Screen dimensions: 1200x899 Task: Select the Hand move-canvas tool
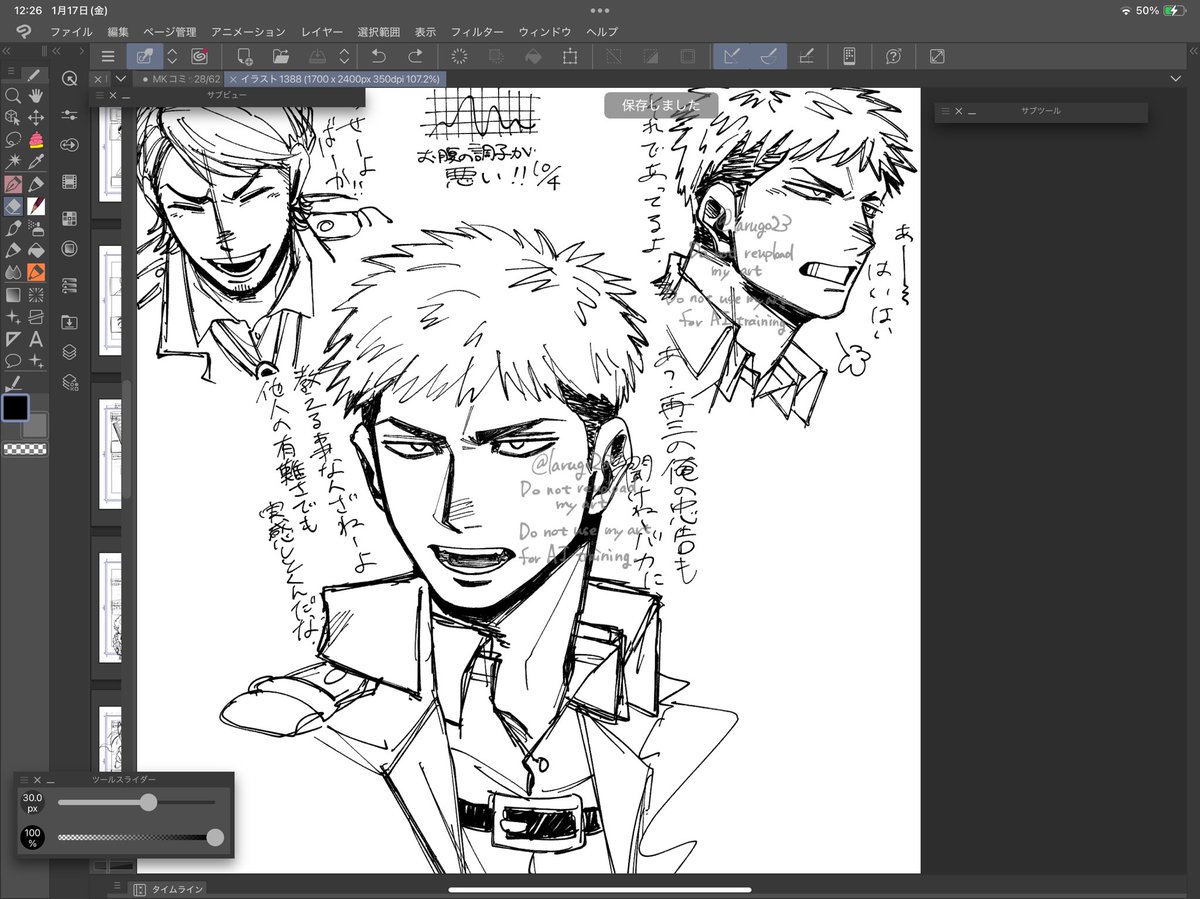point(36,96)
